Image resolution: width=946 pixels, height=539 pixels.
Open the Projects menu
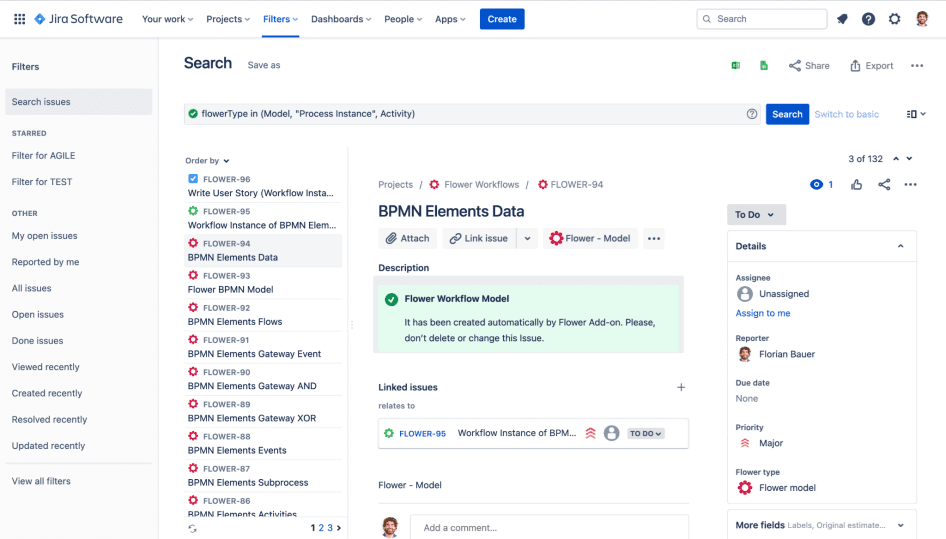229,19
